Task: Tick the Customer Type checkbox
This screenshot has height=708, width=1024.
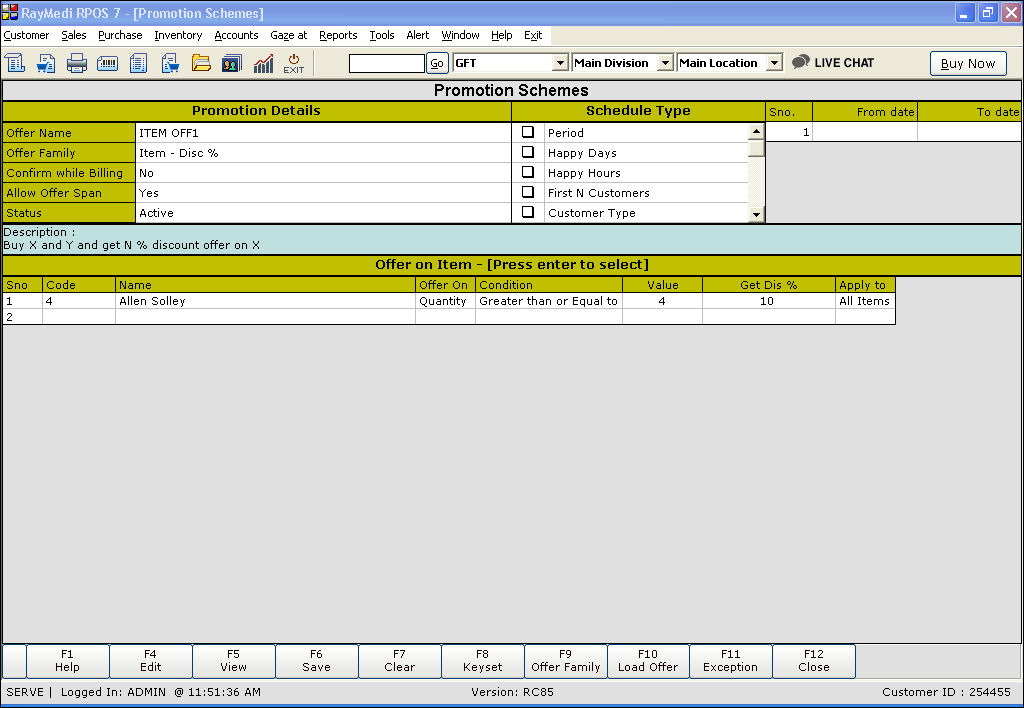Action: [x=528, y=212]
